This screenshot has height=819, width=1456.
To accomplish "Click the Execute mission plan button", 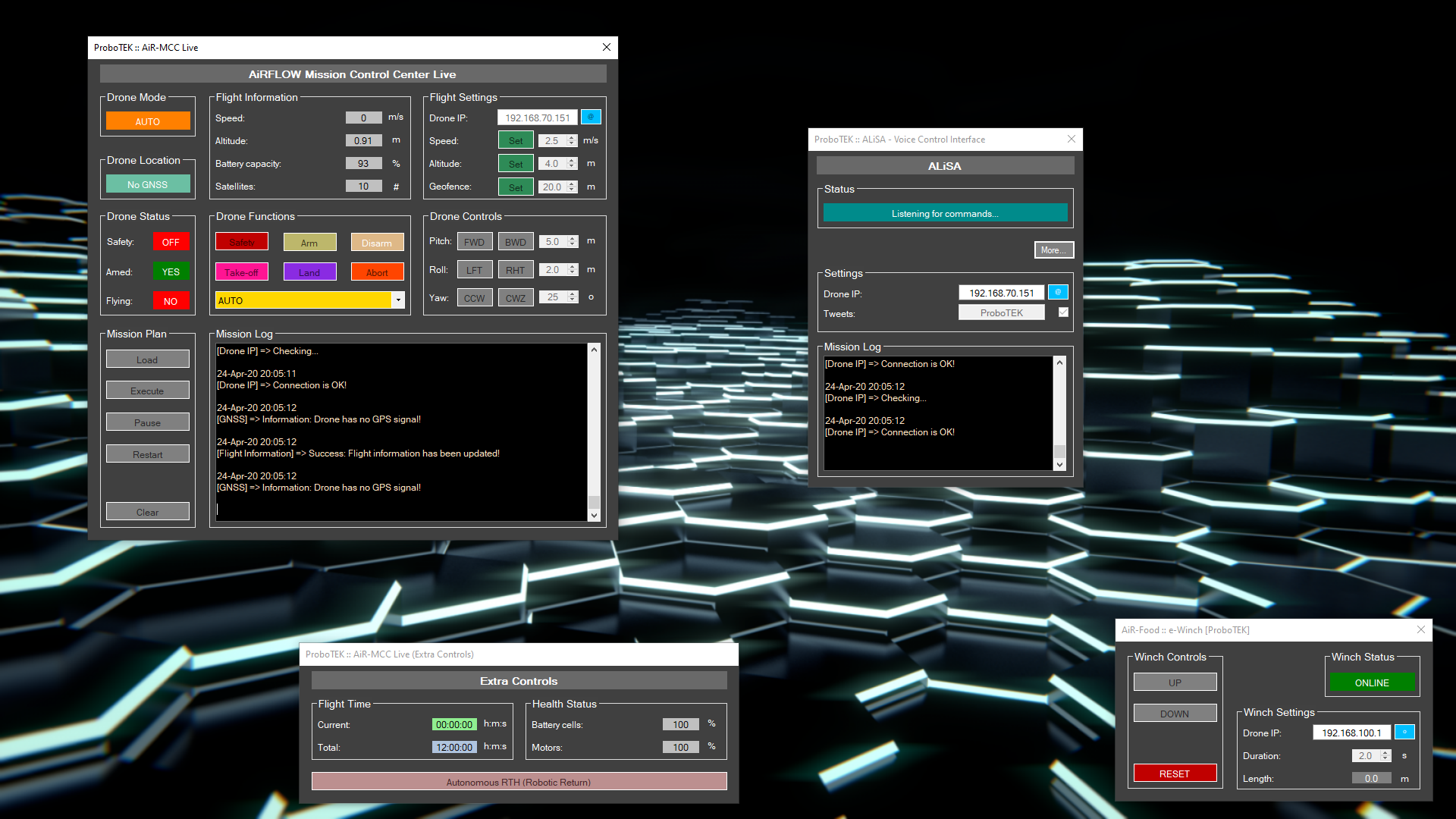I will (147, 391).
